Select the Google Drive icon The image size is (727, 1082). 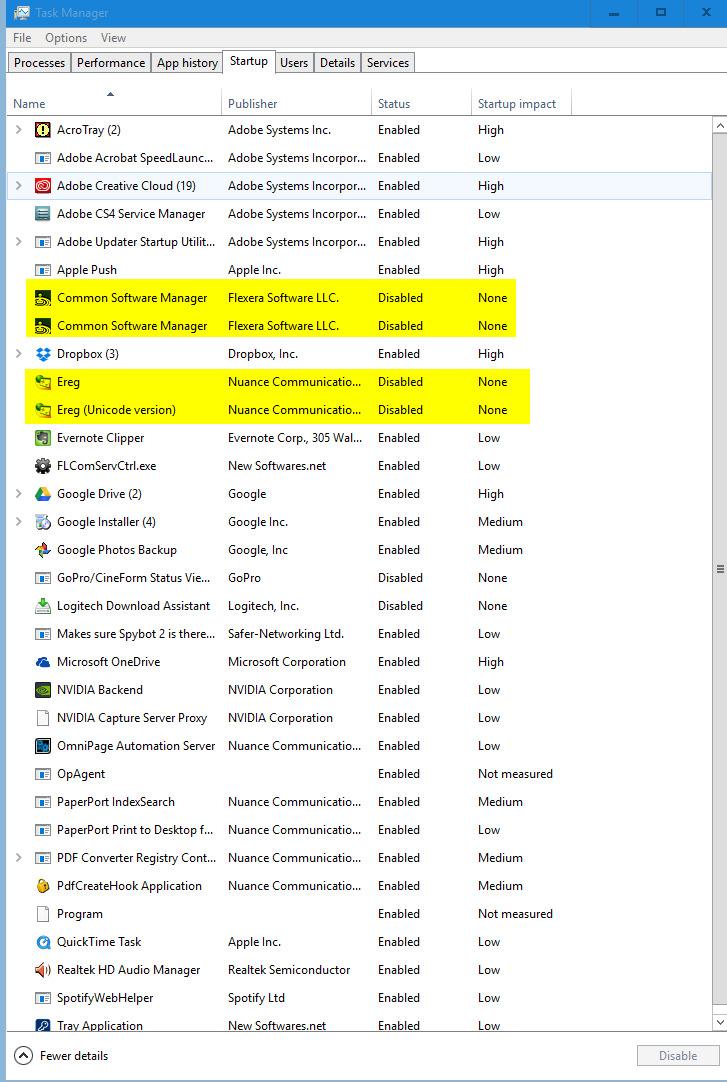click(43, 494)
